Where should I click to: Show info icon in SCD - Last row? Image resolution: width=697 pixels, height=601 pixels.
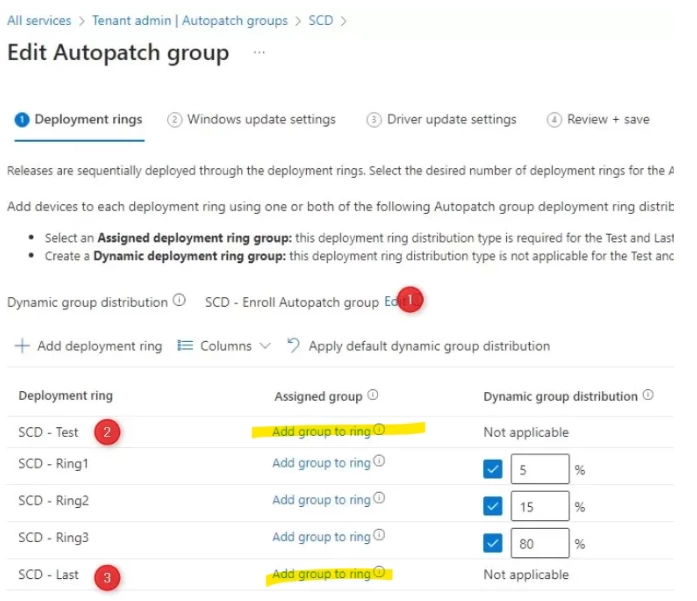pos(379,572)
